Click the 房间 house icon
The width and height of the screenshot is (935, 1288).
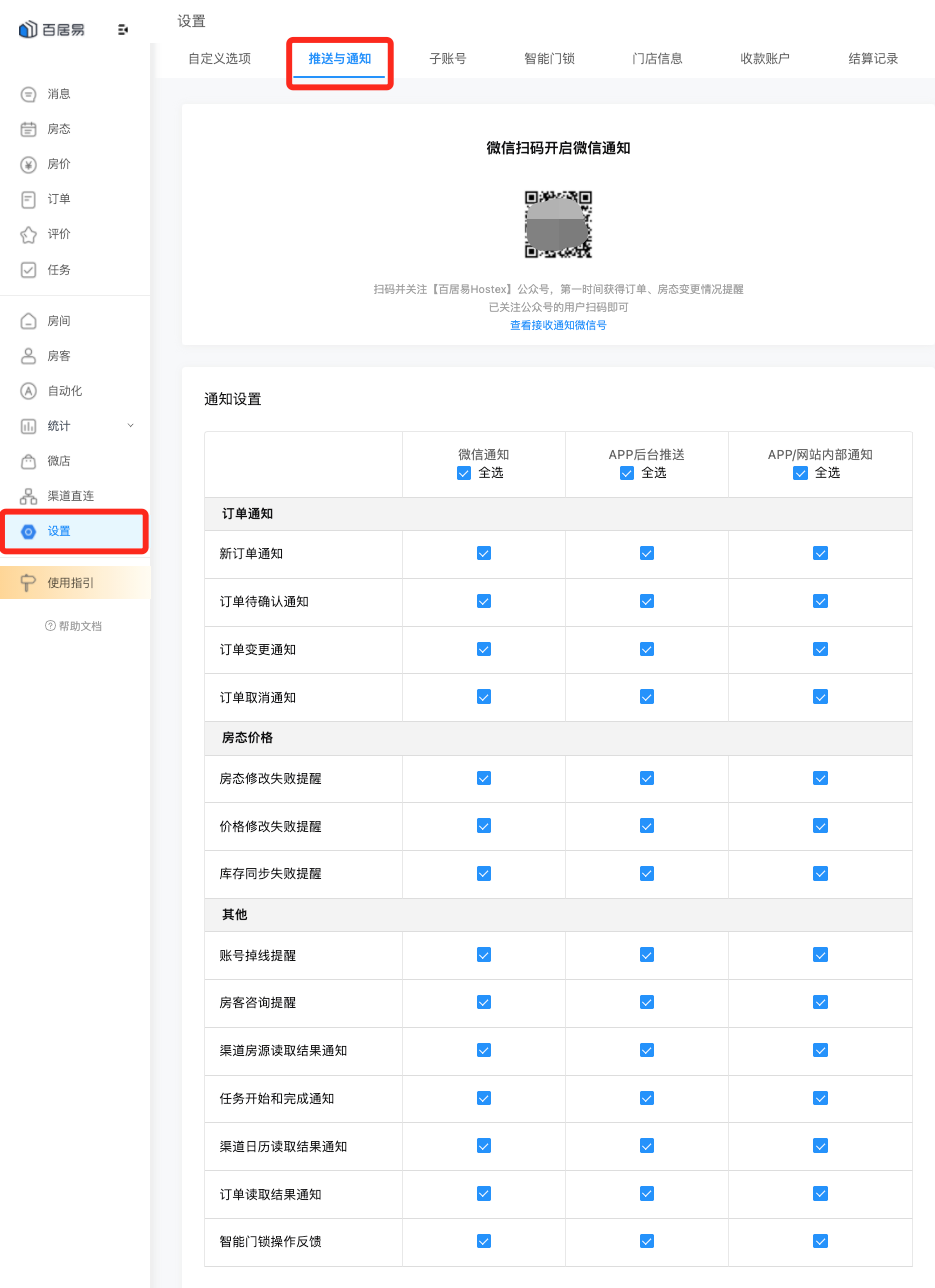[x=29, y=321]
